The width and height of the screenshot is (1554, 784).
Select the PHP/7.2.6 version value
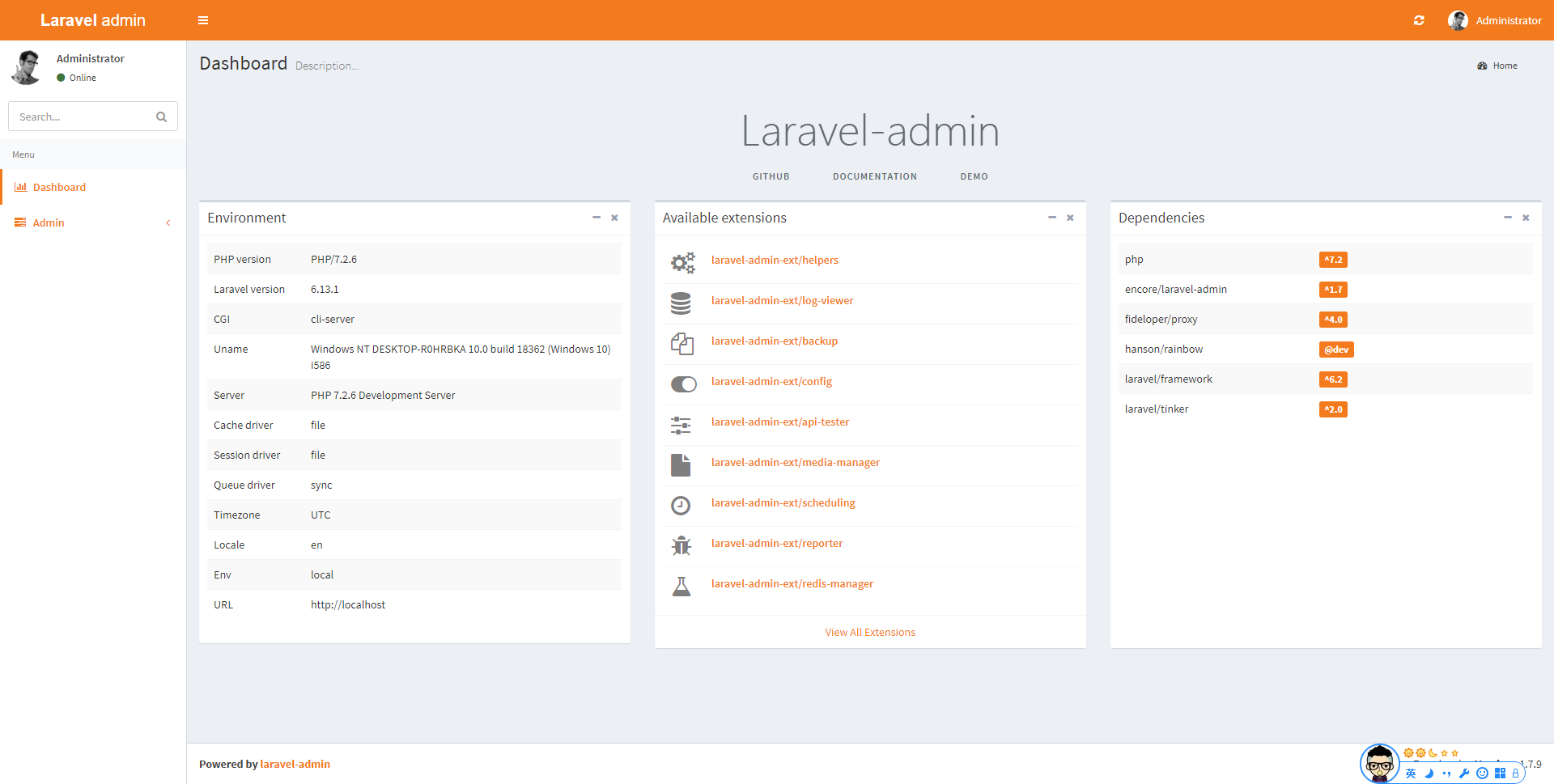[x=333, y=259]
